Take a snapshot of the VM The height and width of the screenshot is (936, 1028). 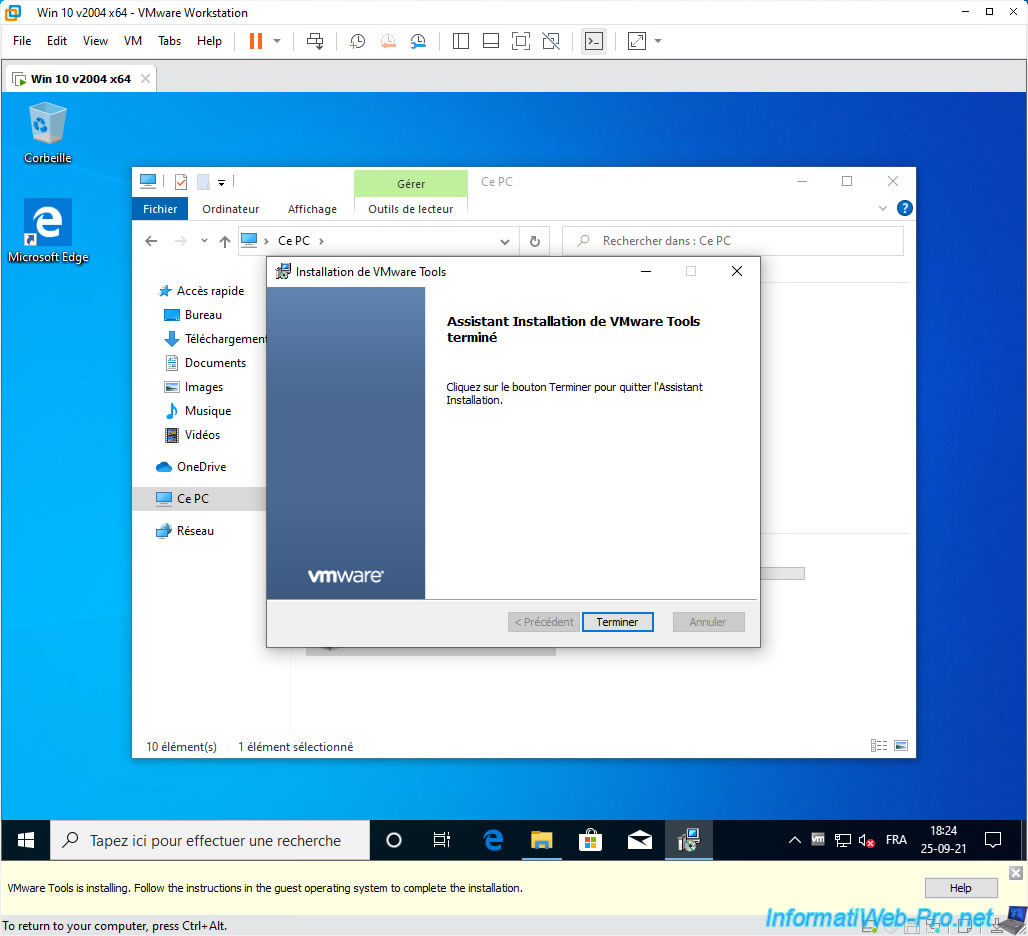click(x=357, y=41)
